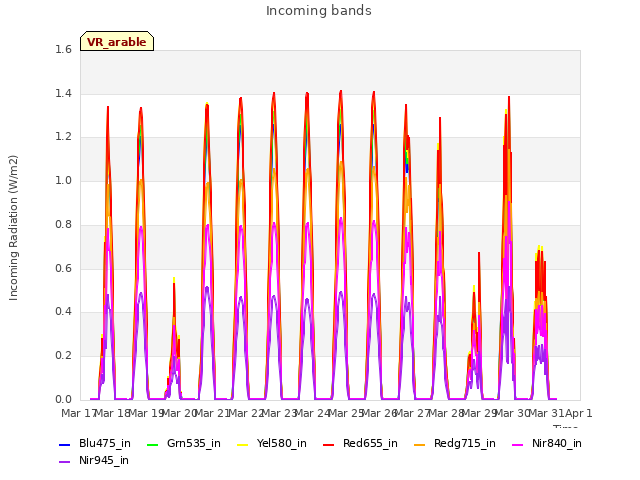Click the Grn535_in legend label
This screenshot has height=480, width=640.
tap(194, 443)
